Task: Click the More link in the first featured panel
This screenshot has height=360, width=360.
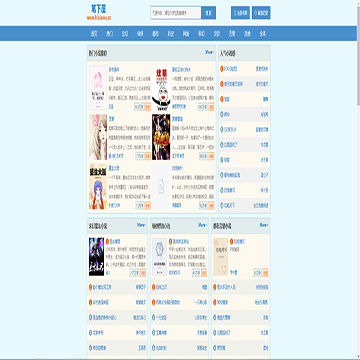Action: click(x=209, y=52)
